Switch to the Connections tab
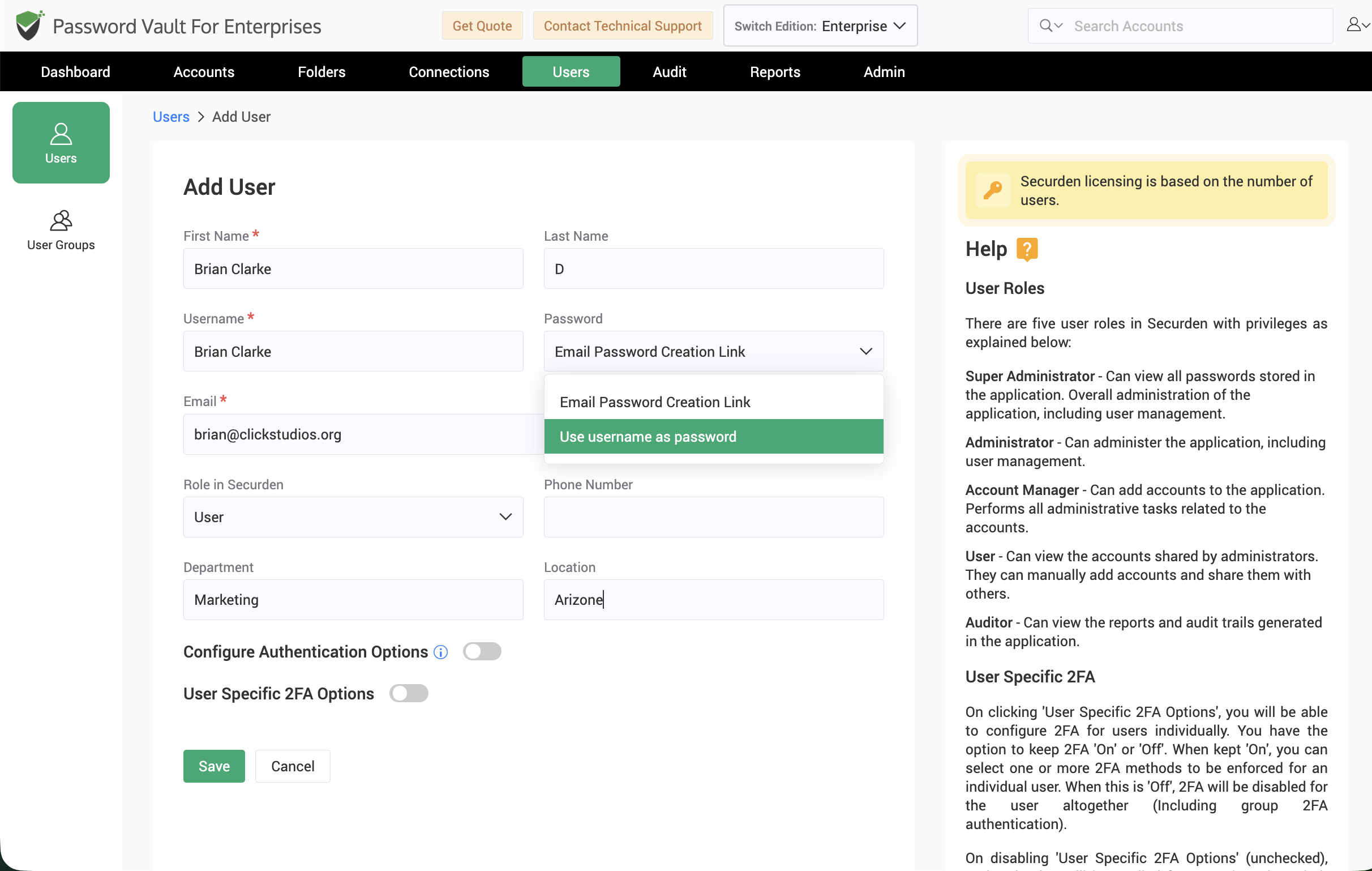This screenshot has width=1372, height=871. click(449, 72)
